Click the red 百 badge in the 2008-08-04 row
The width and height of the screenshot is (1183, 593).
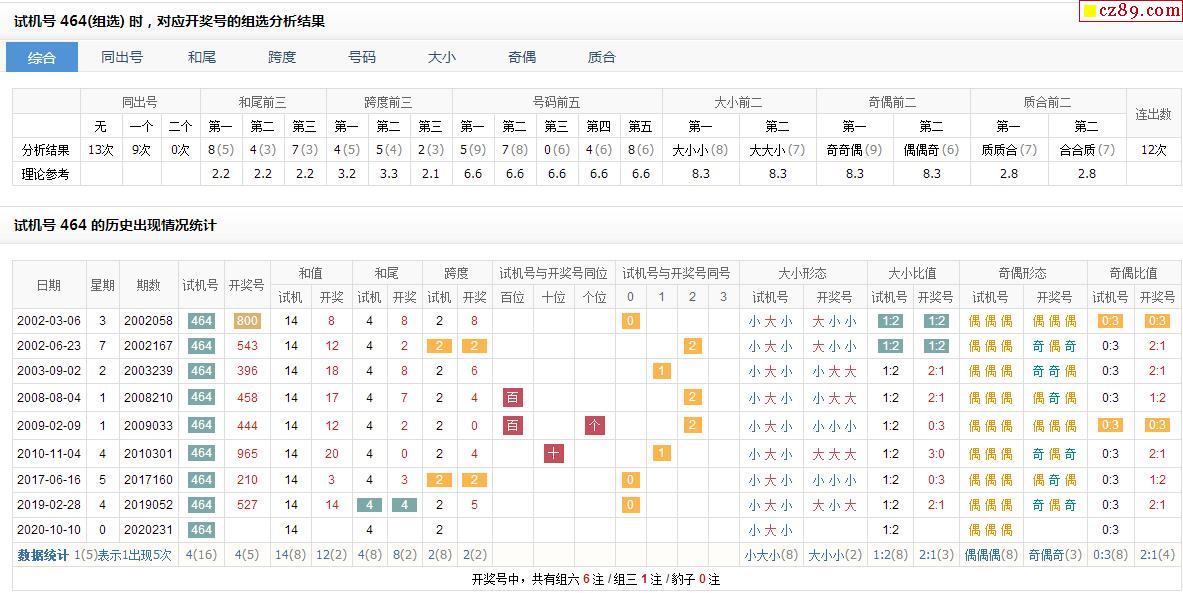coord(512,398)
